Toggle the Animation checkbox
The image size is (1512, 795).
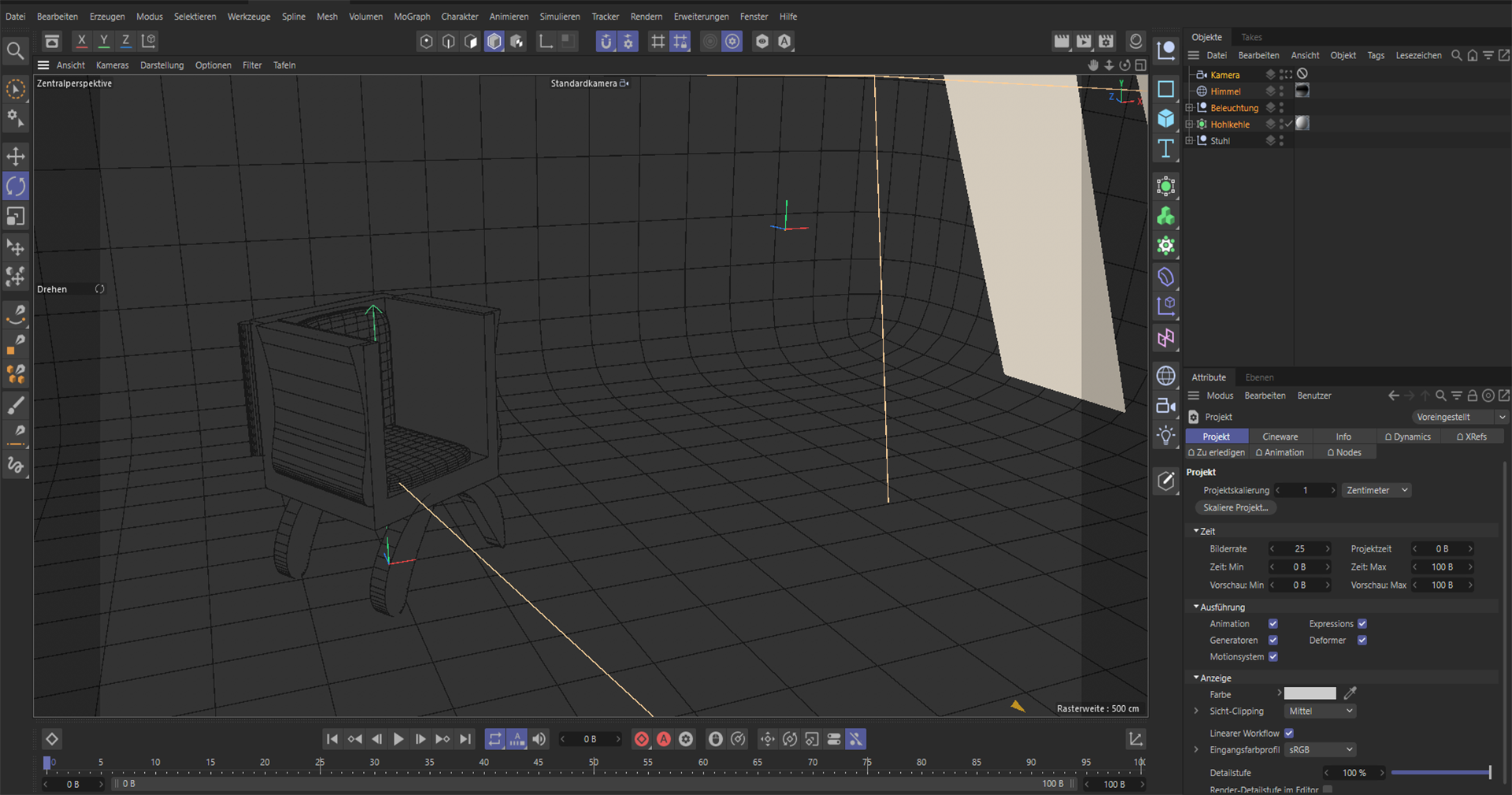pyautogui.click(x=1273, y=624)
